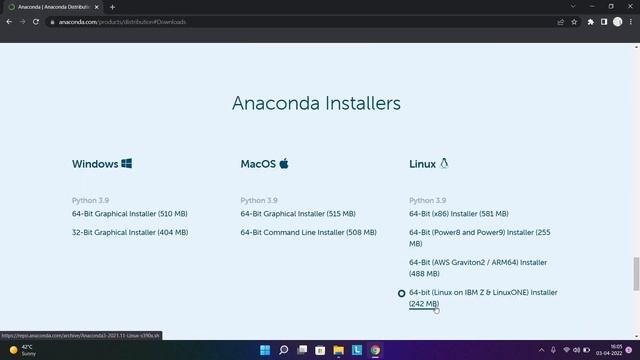Open the clock and date panel
This screenshot has height=360, width=640.
coord(609,350)
